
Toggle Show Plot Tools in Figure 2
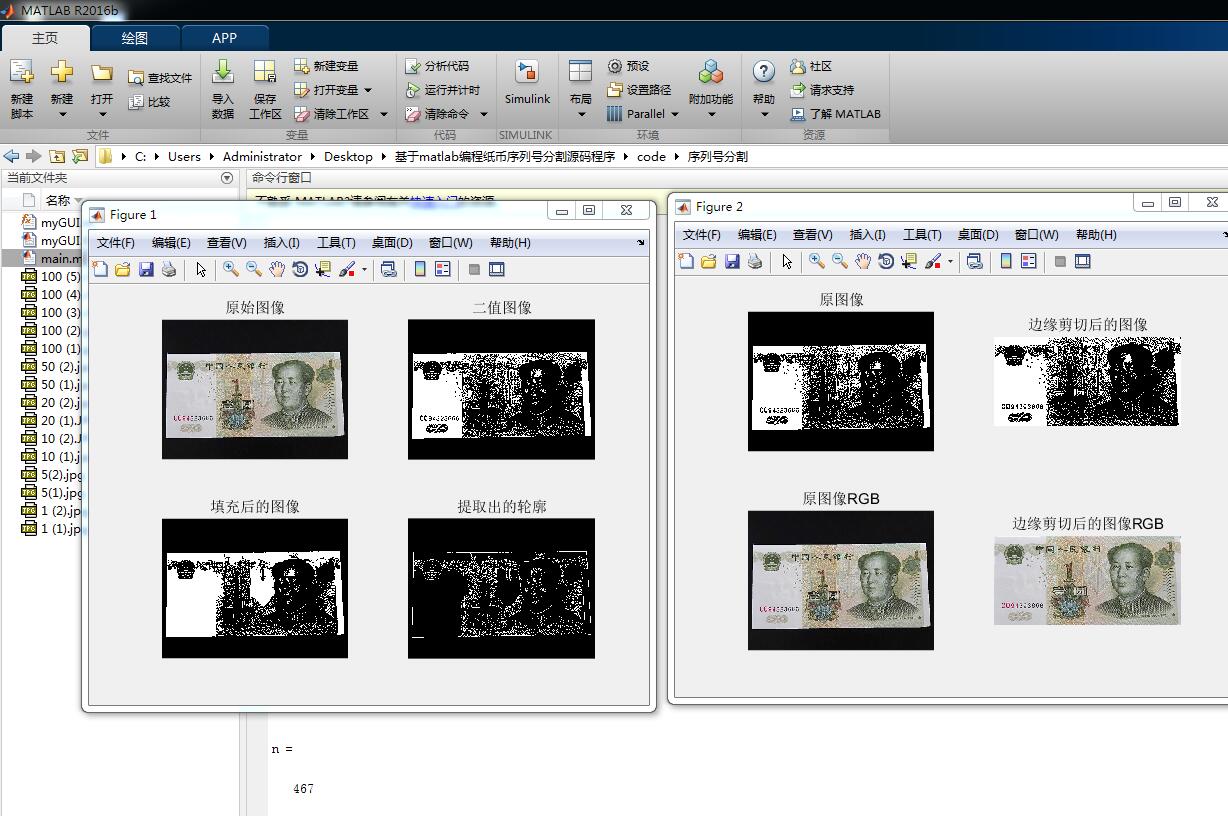(1083, 261)
